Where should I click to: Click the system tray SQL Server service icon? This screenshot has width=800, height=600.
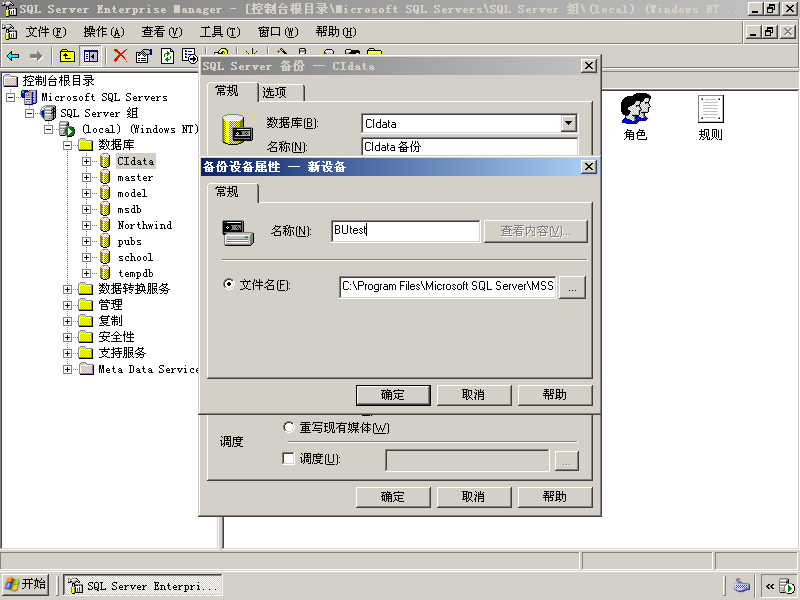[x=786, y=586]
